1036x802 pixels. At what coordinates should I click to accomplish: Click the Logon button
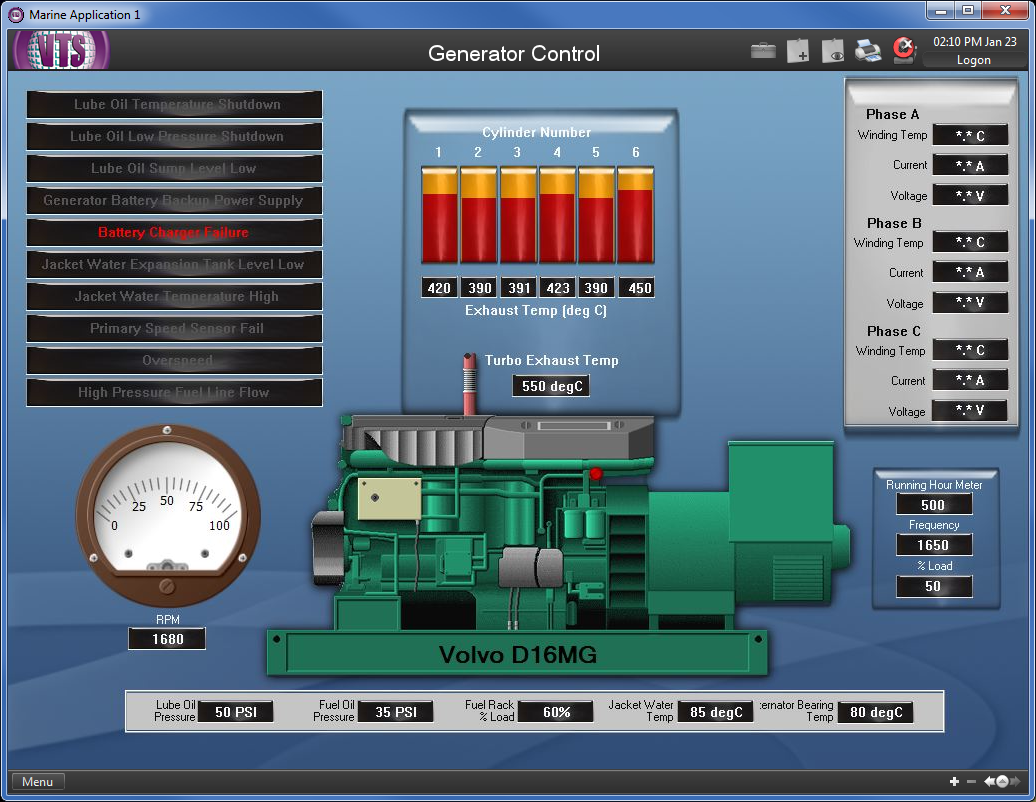pyautogui.click(x=974, y=60)
